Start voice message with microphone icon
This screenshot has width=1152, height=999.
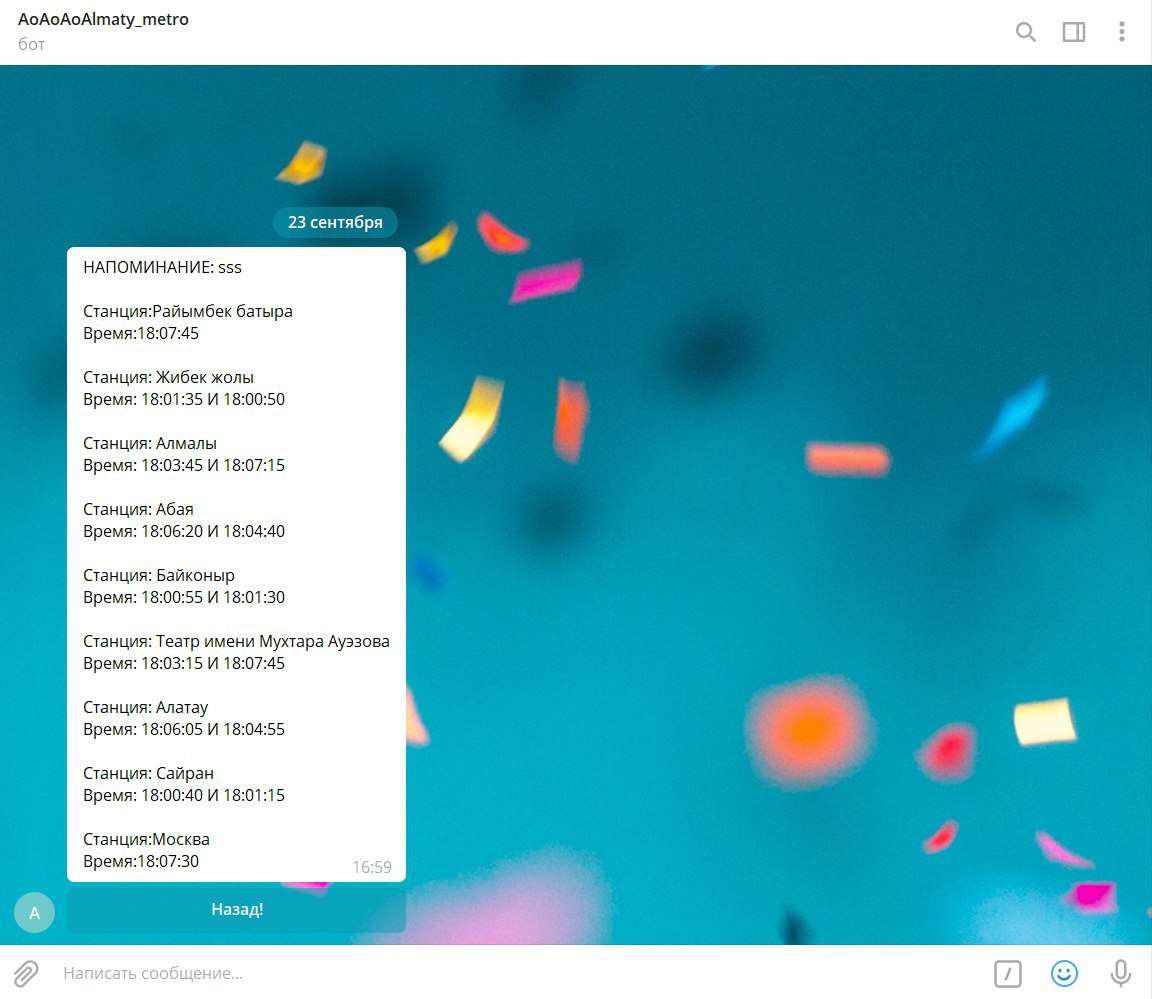click(1120, 973)
